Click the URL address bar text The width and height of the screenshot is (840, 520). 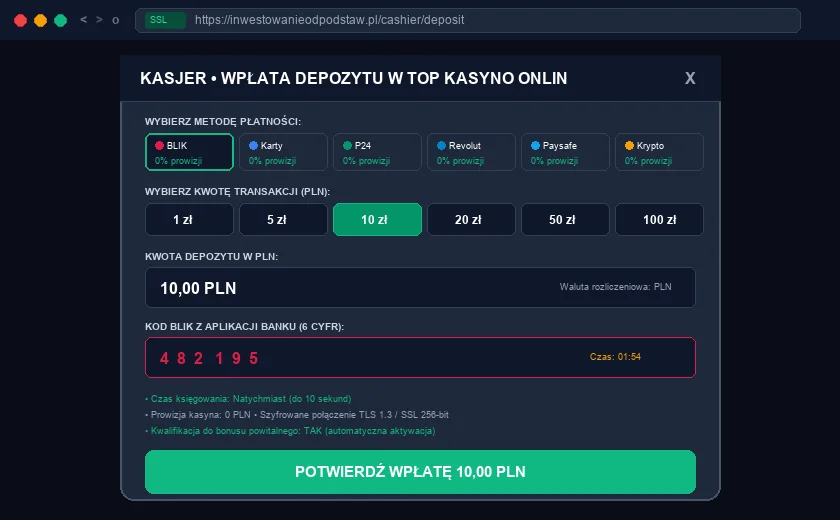329,20
